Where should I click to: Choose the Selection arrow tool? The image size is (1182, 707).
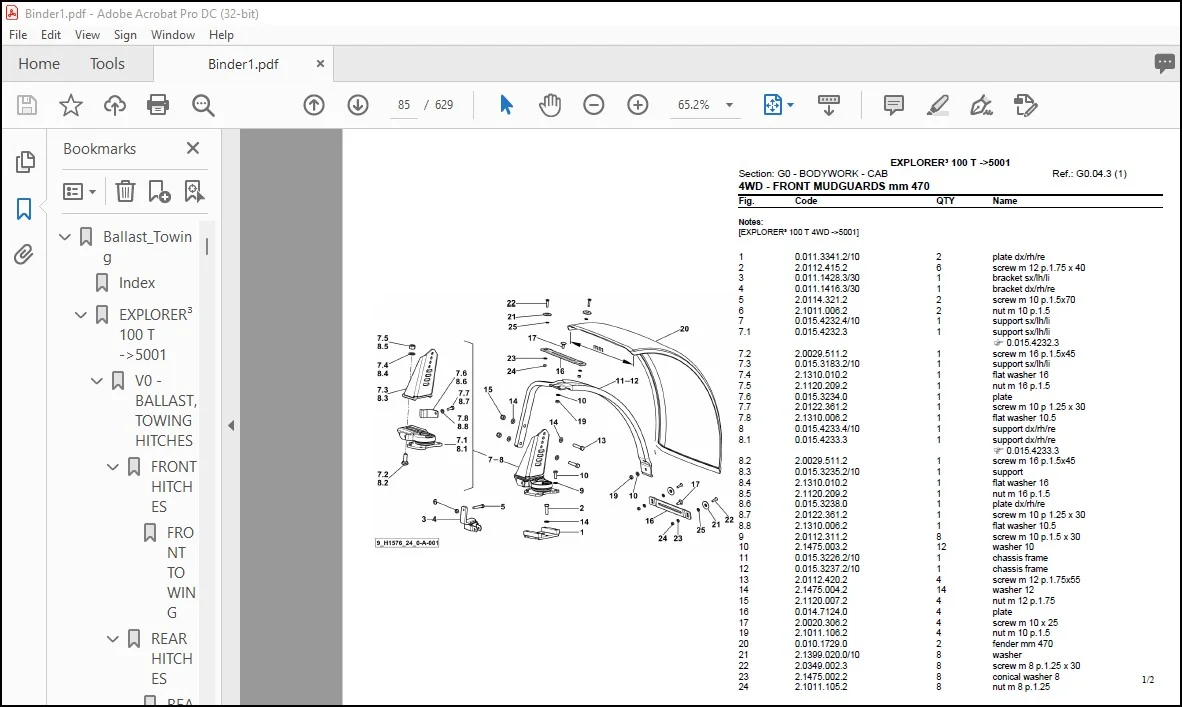click(x=506, y=105)
